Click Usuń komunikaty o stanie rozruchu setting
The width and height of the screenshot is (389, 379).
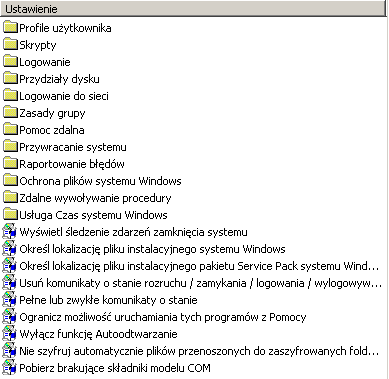(200, 283)
